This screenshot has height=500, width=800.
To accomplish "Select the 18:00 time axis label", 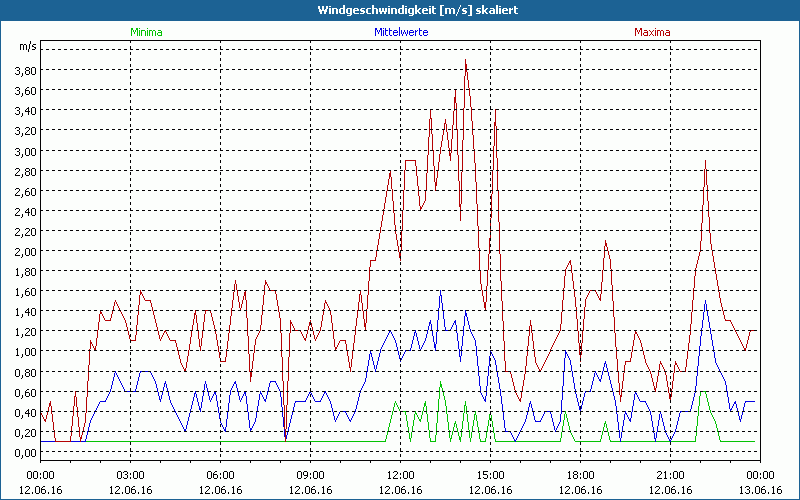I will [x=580, y=475].
